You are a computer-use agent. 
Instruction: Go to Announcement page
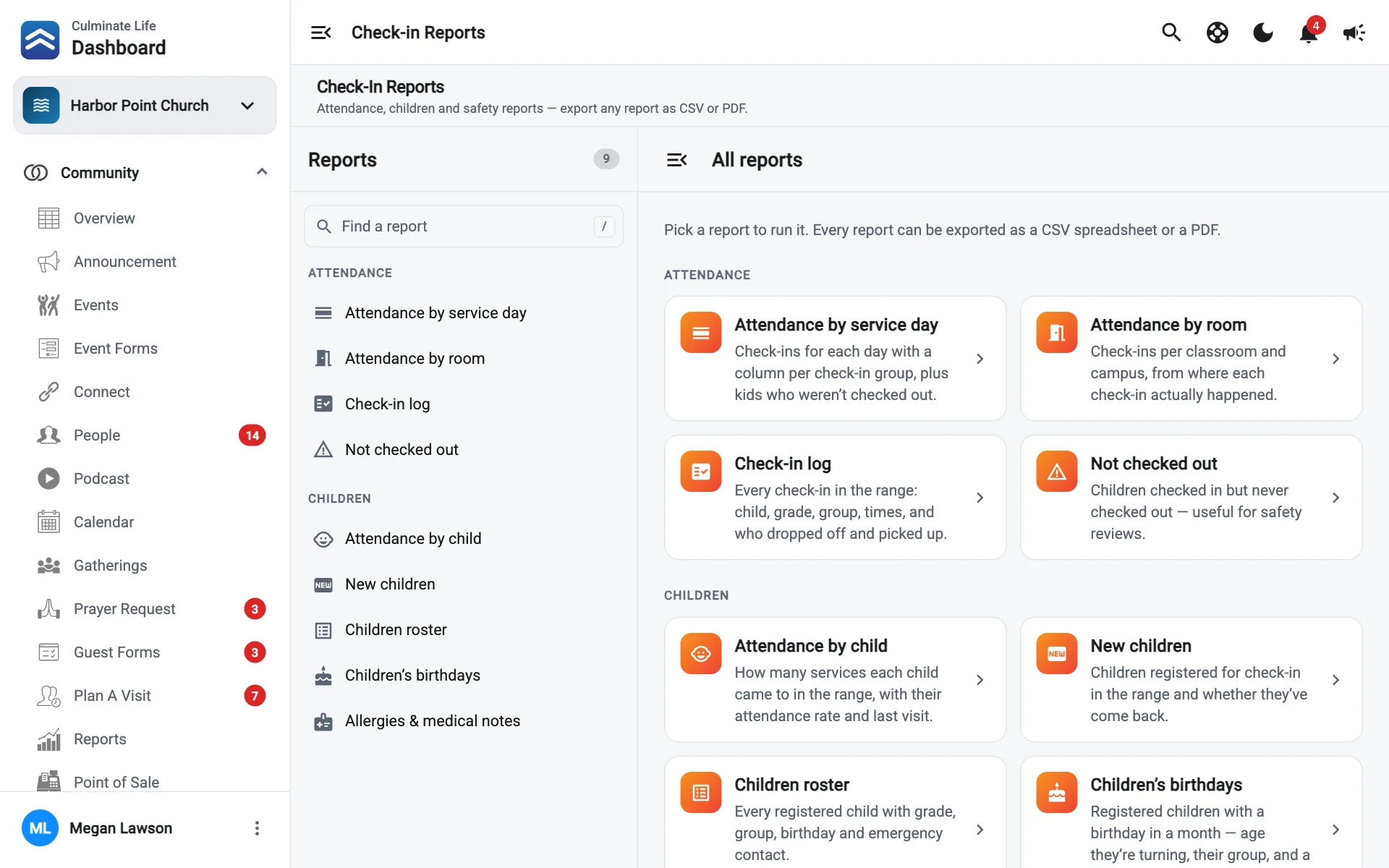click(145, 262)
